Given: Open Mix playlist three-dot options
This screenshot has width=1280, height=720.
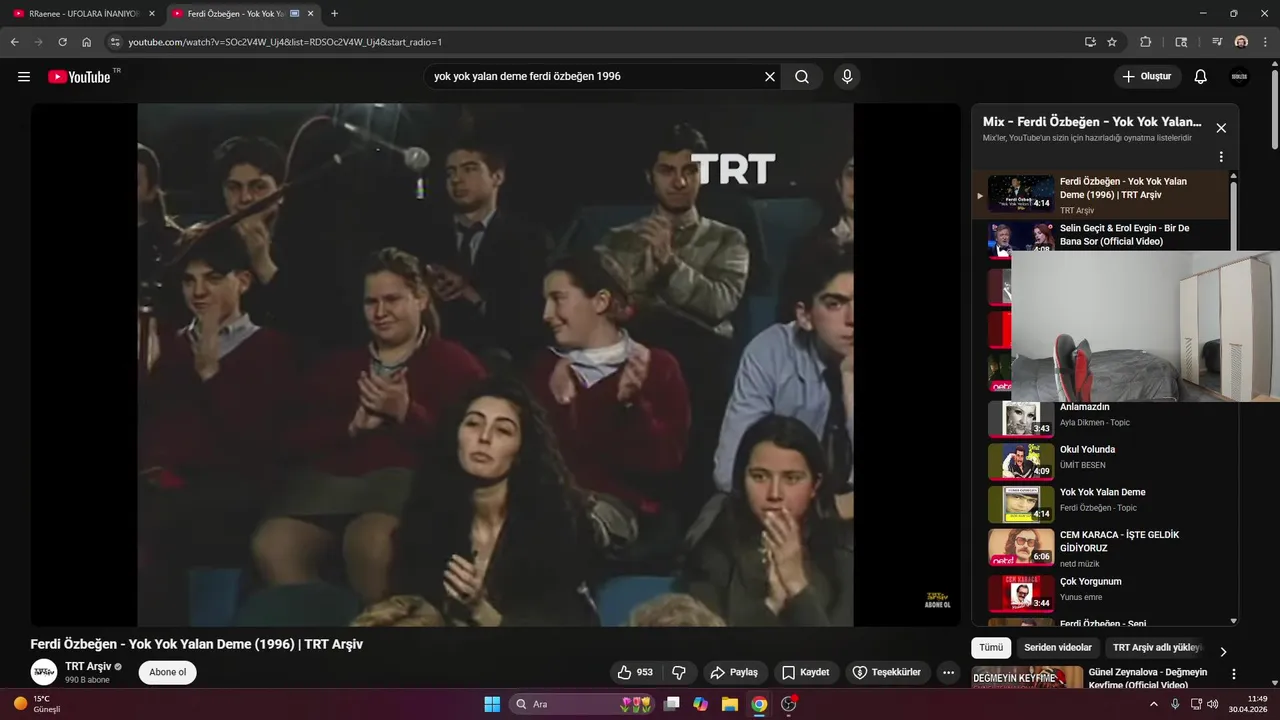Looking at the screenshot, I should [x=1221, y=157].
